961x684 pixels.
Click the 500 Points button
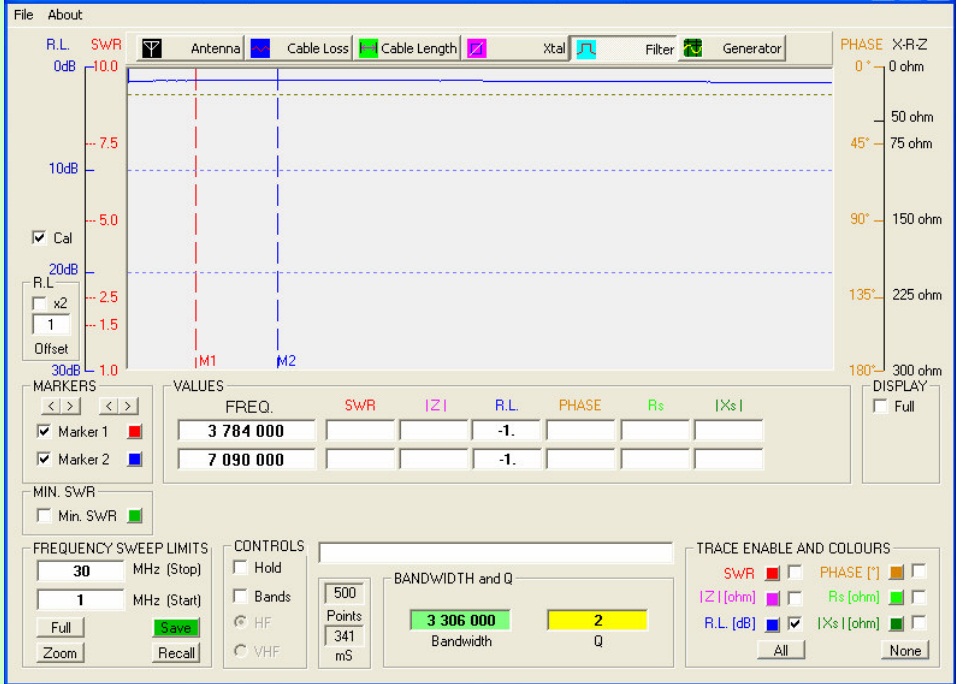[344, 593]
